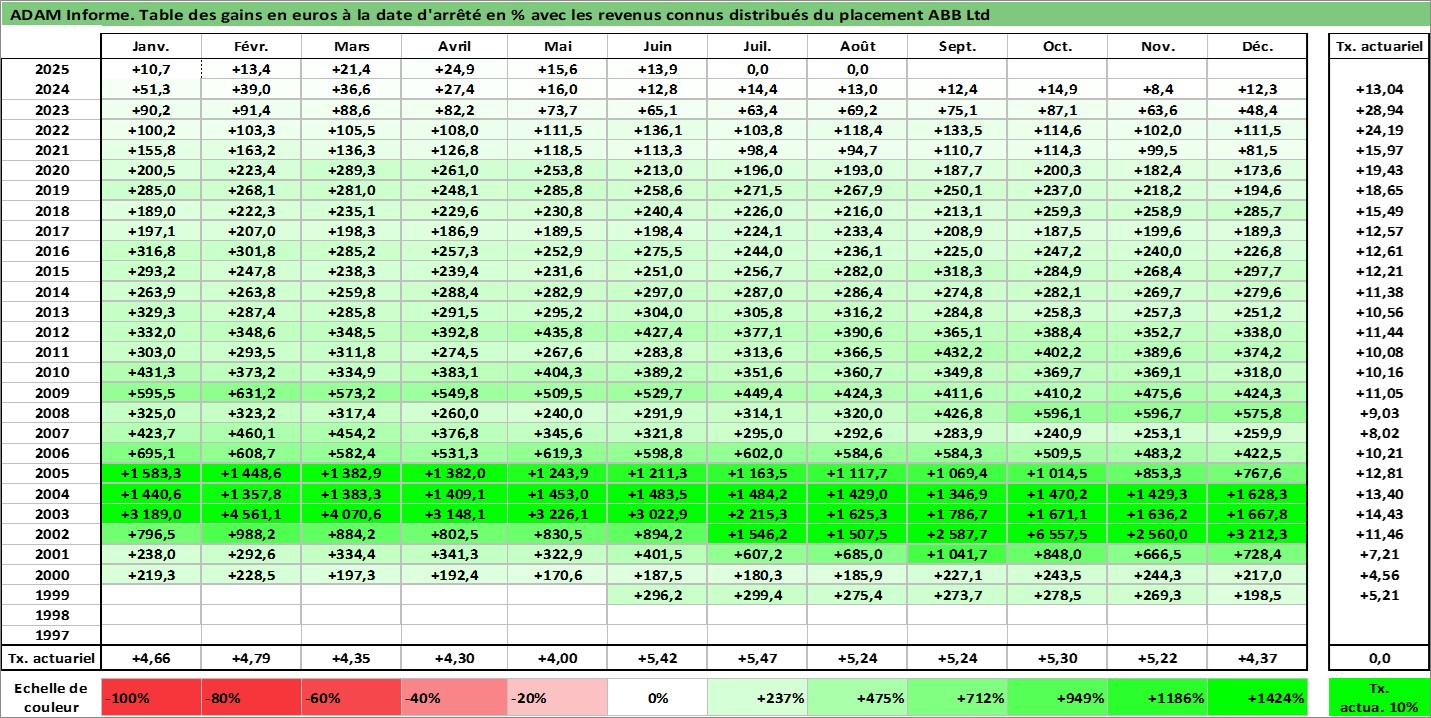Click the Tx. actuariel column header at right
The image size is (1431, 718).
click(1379, 47)
